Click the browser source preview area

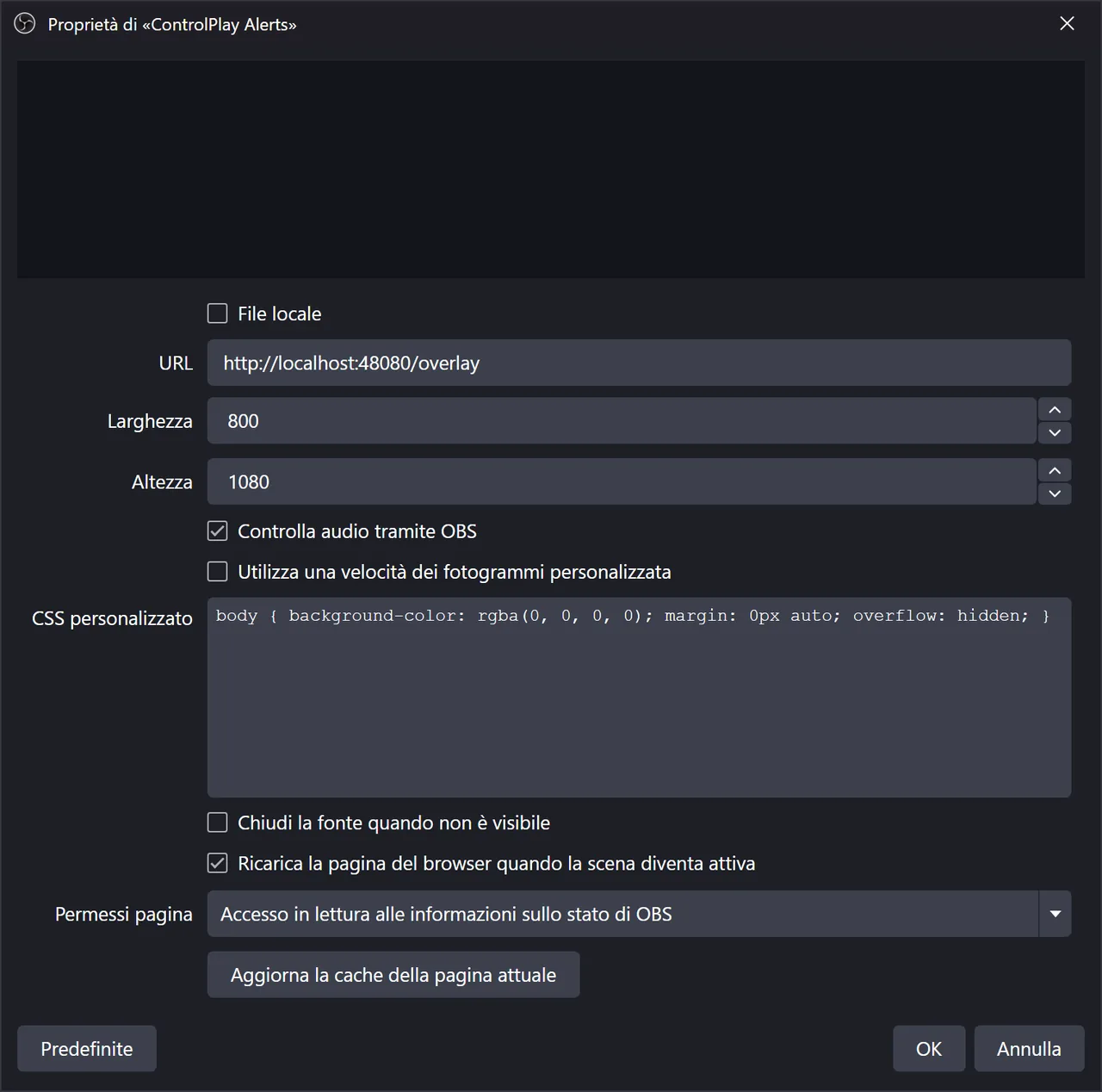click(x=551, y=169)
